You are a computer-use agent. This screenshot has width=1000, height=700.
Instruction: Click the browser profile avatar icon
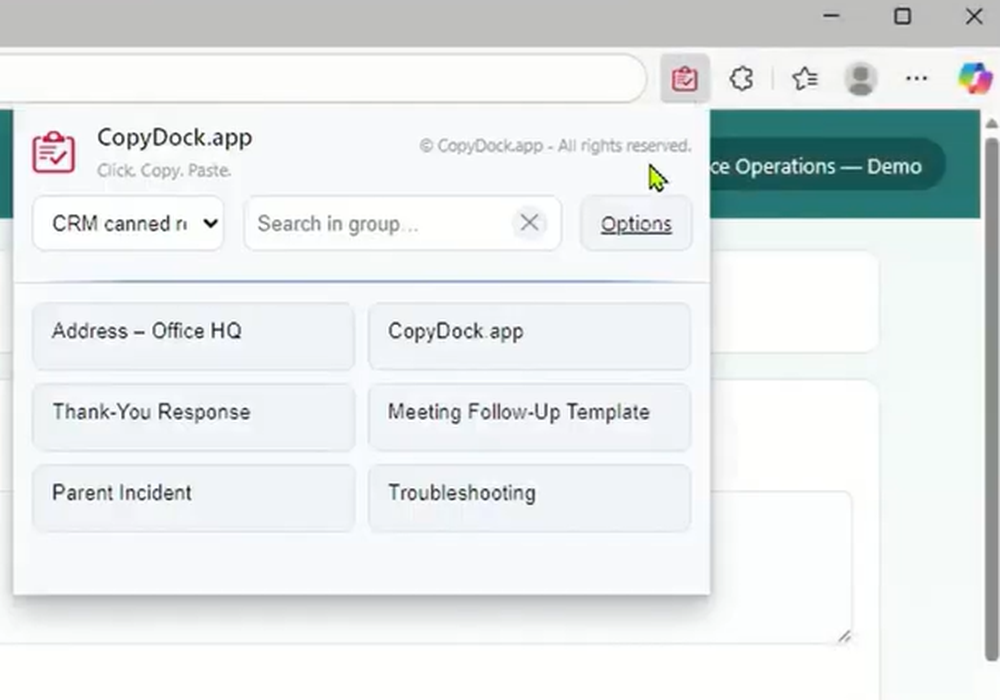point(862,78)
